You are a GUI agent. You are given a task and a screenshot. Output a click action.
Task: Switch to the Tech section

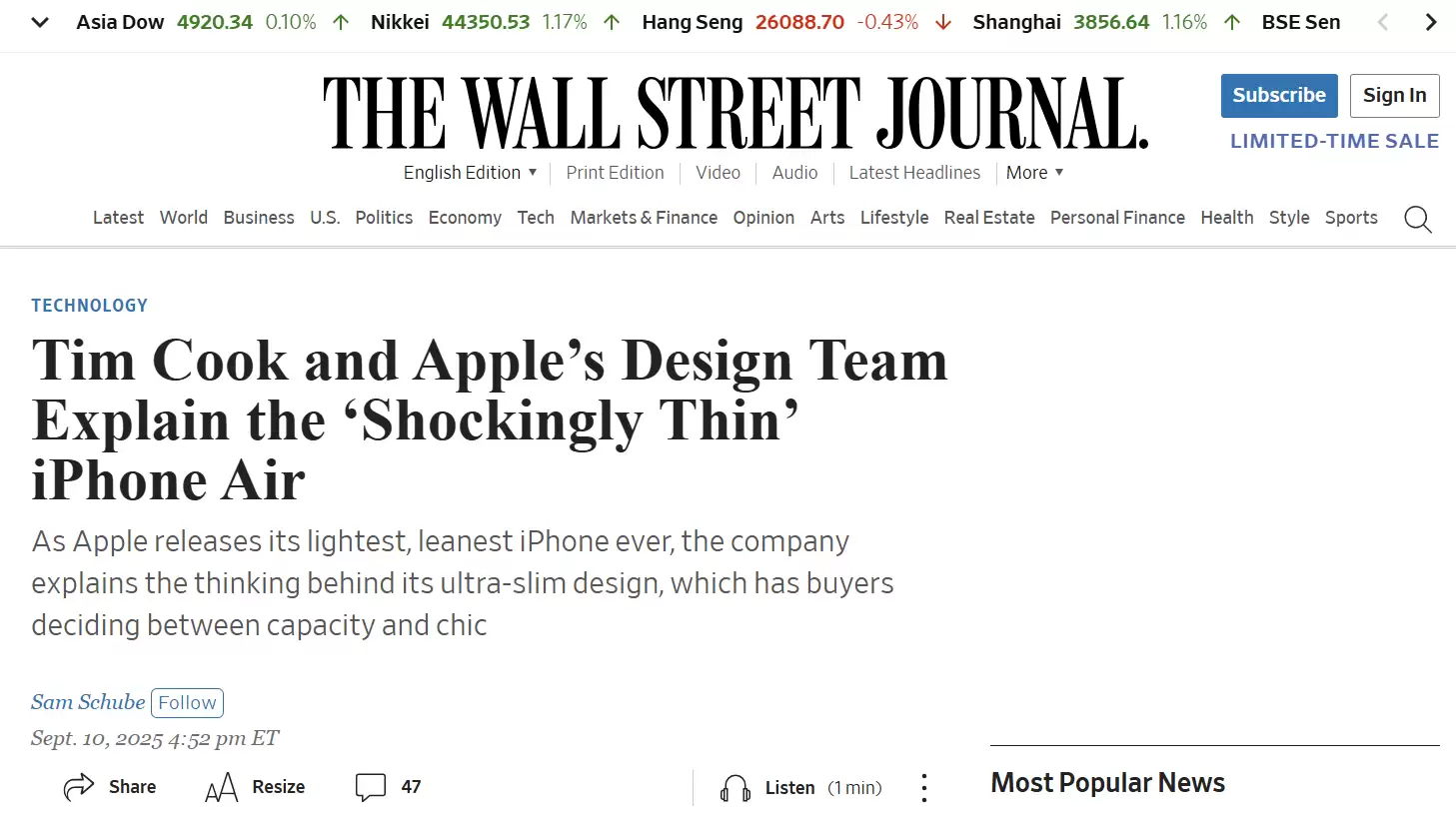(x=536, y=218)
